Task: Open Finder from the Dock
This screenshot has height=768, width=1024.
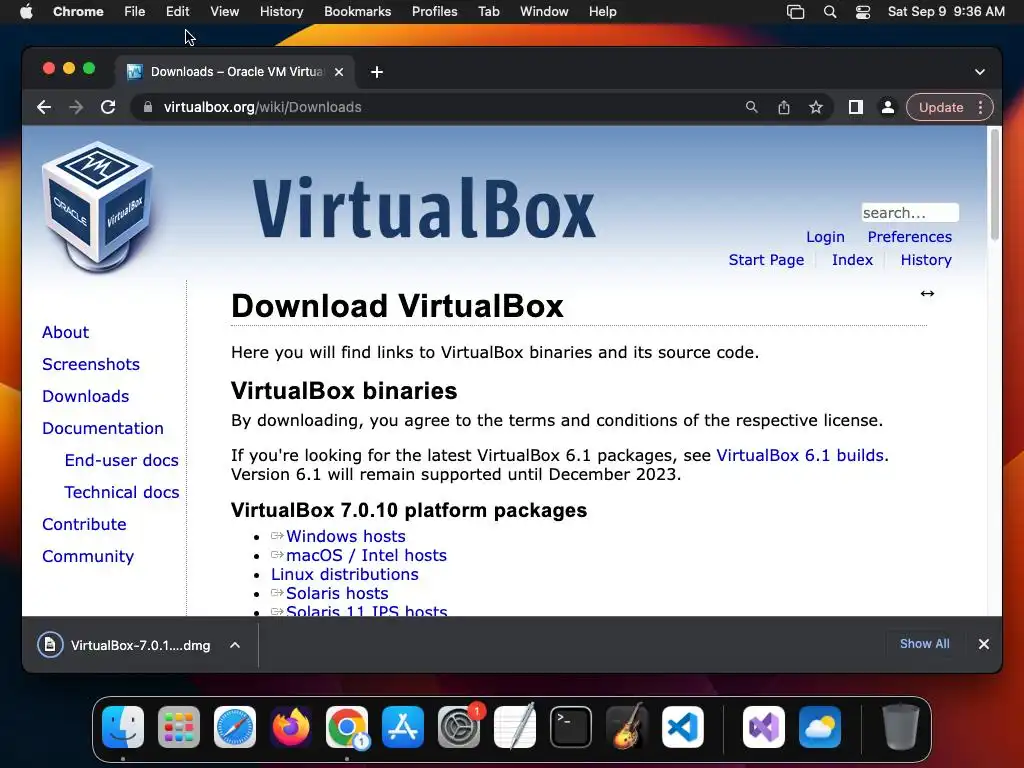Action: 123,727
